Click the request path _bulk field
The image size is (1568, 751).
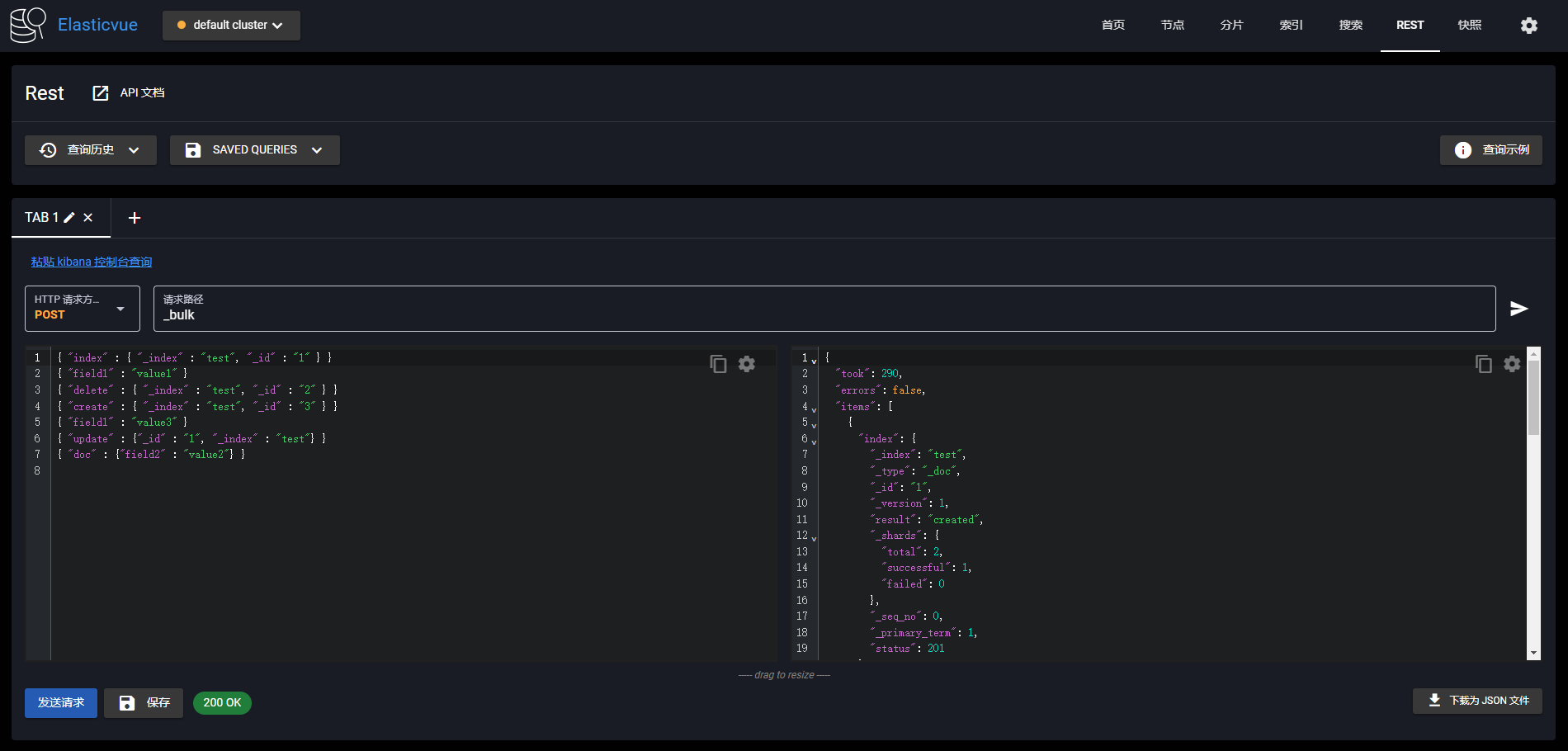click(x=824, y=315)
